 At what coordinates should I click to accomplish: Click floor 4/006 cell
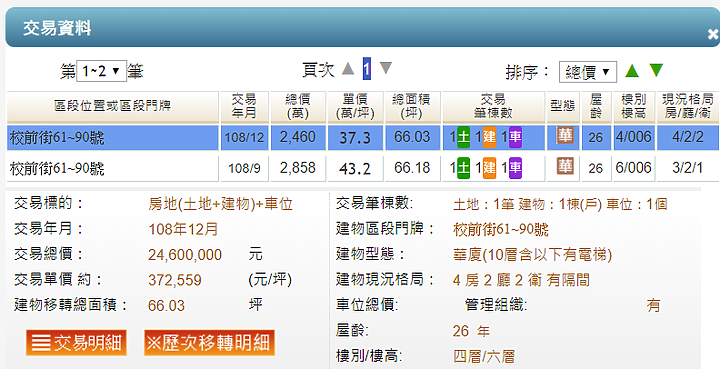[x=634, y=138]
